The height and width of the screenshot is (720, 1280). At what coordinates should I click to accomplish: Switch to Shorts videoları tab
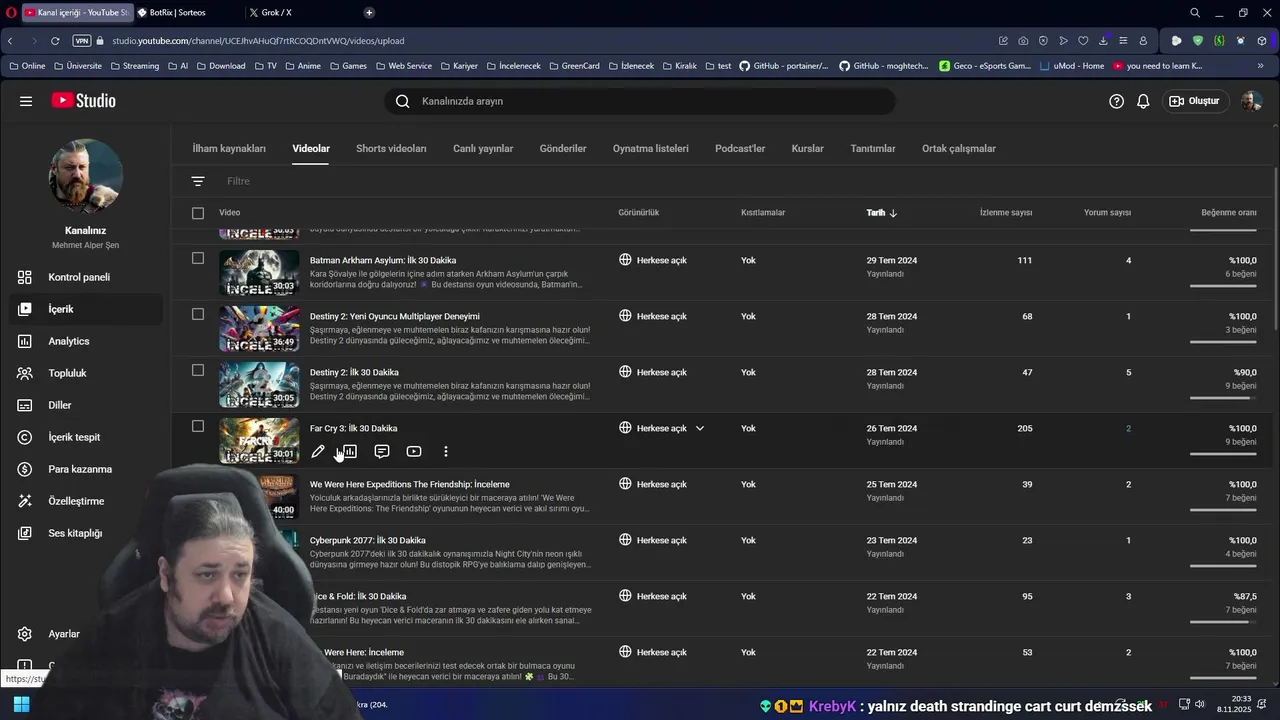pyautogui.click(x=391, y=148)
